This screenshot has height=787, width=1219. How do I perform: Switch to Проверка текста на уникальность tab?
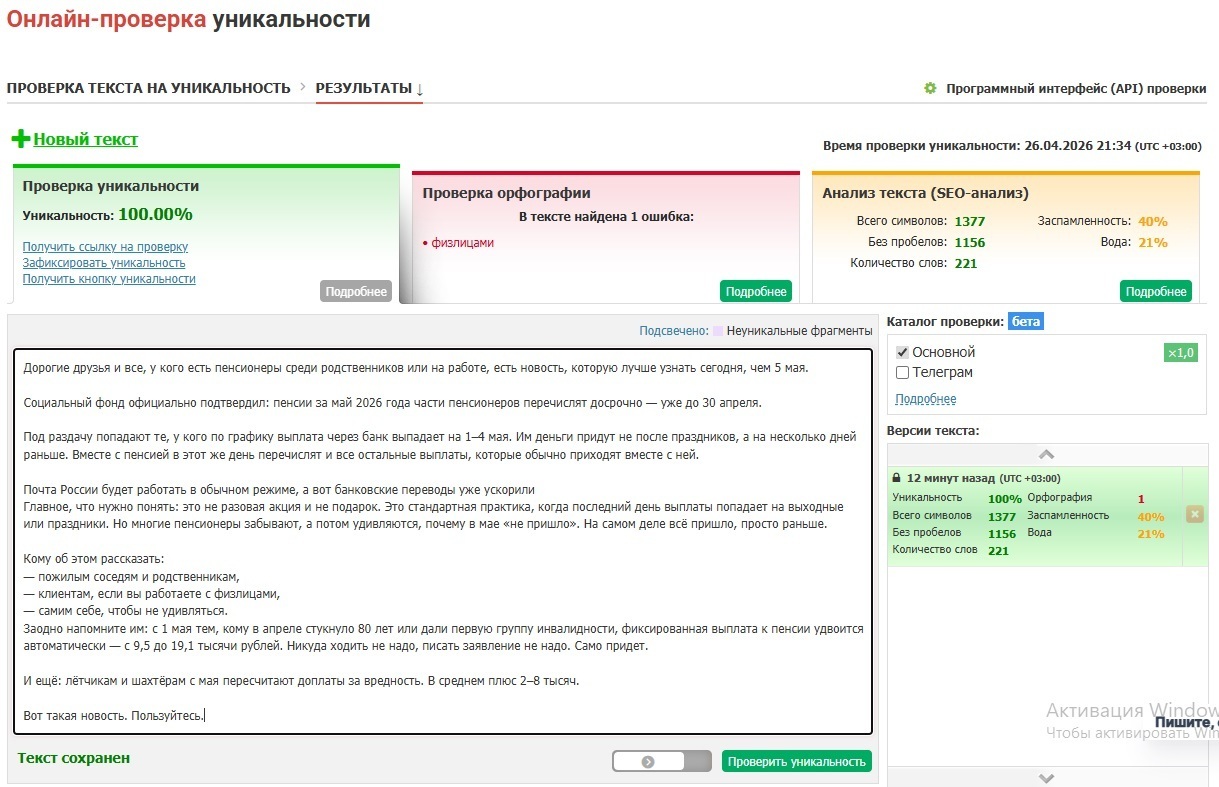coord(149,88)
